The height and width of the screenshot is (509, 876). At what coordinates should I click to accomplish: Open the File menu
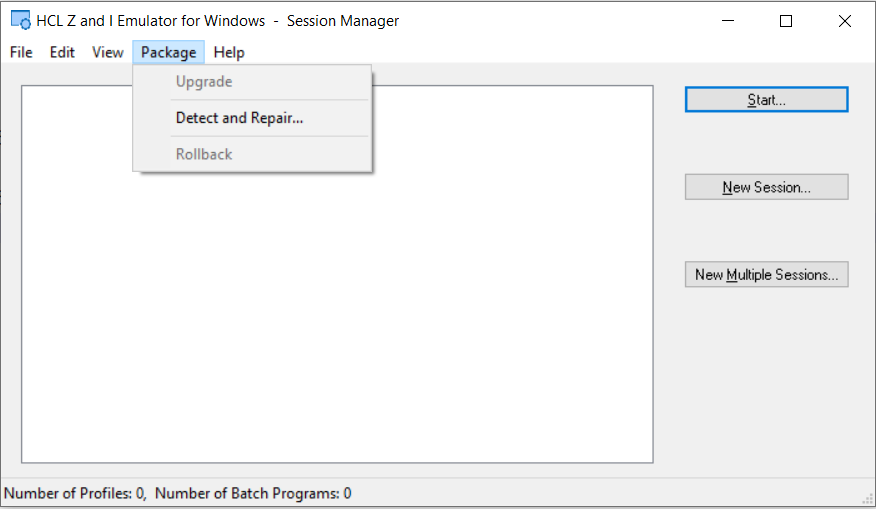pos(21,52)
